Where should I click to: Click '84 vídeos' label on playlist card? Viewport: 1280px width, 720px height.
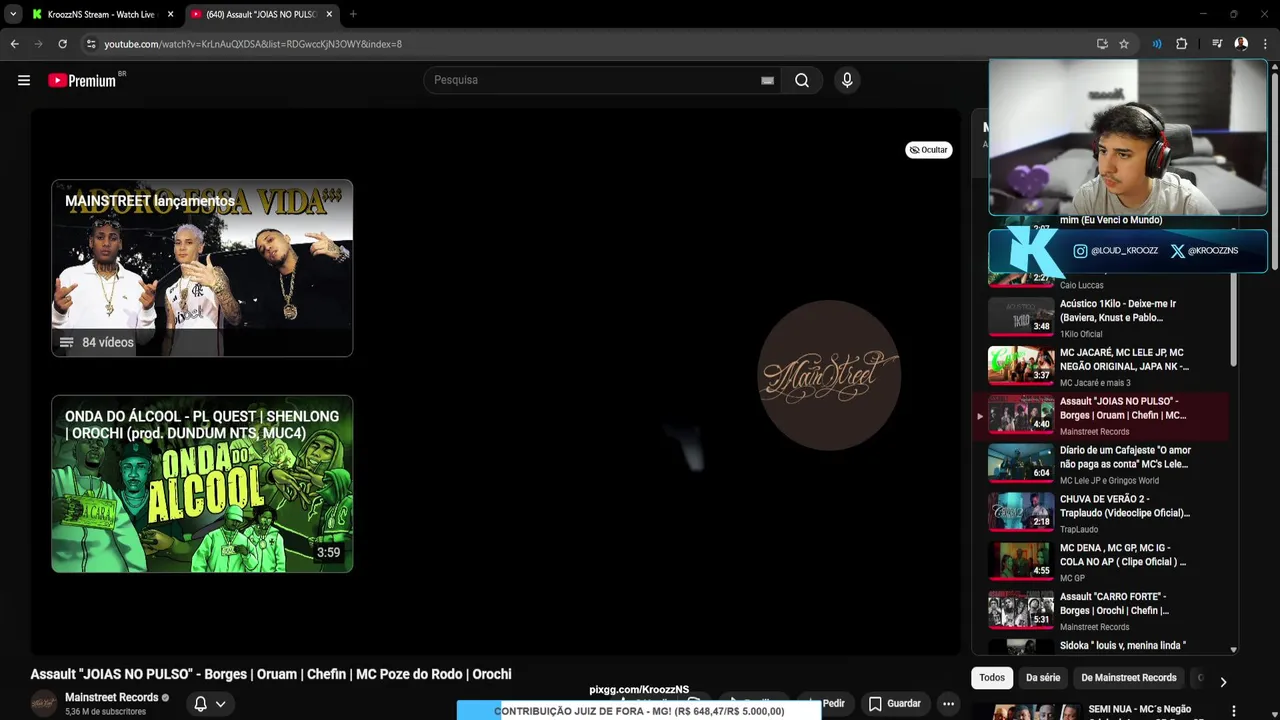(108, 342)
